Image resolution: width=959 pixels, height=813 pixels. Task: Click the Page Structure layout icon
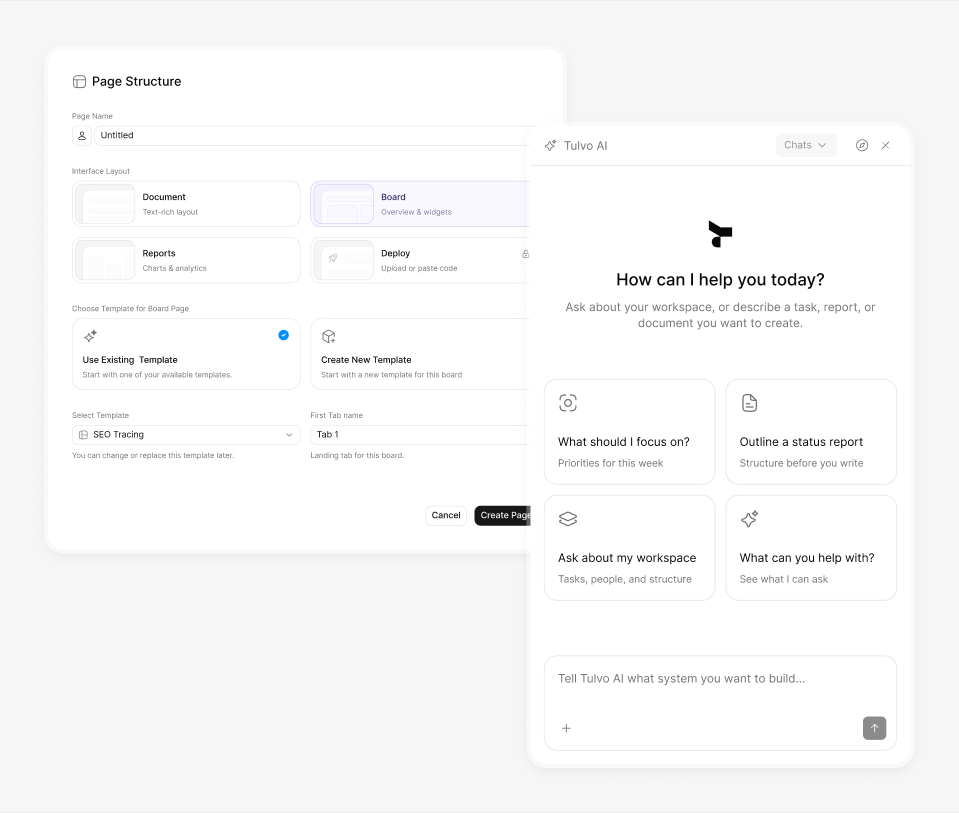[79, 81]
